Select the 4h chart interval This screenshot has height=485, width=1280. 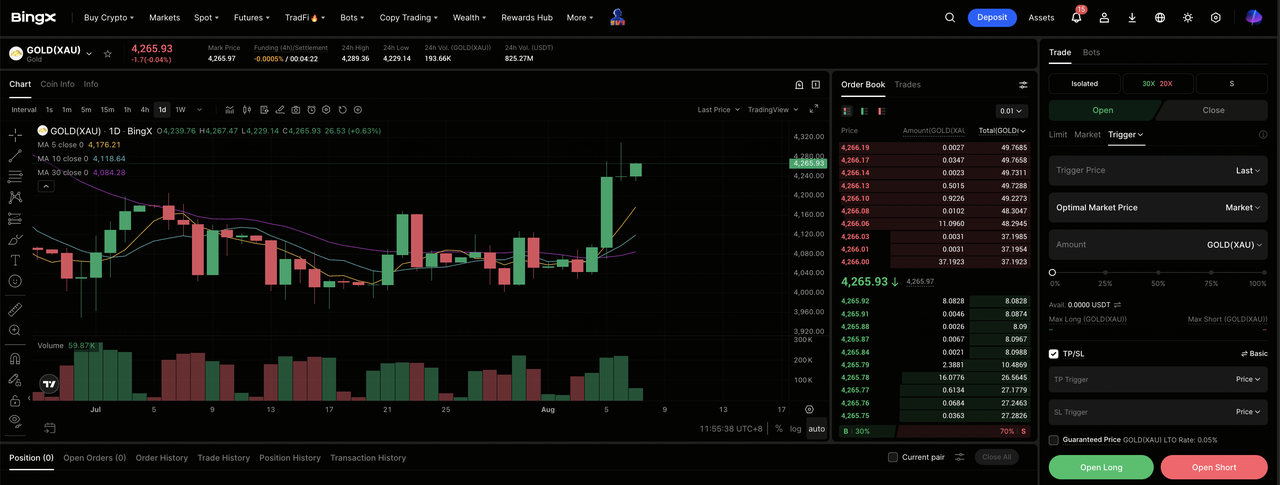point(145,110)
